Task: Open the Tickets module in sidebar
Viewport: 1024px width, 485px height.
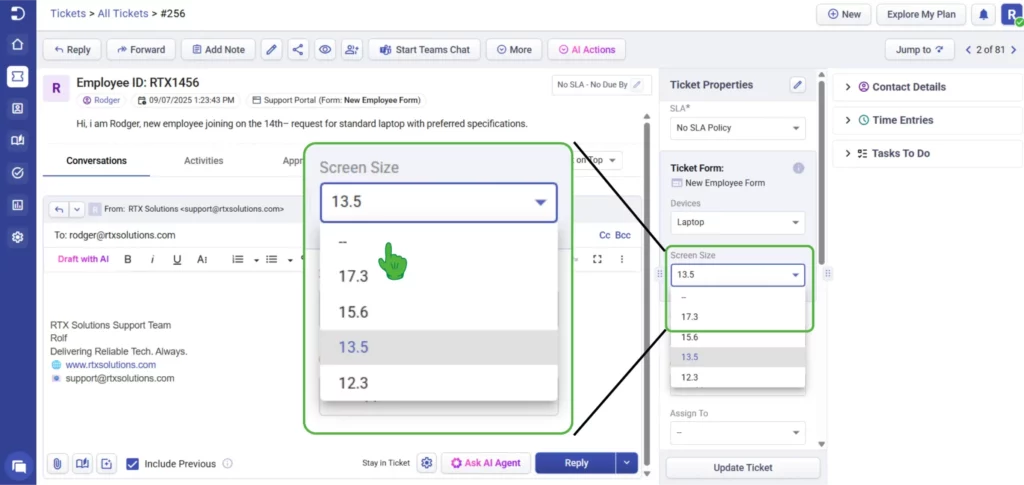Action: click(18, 76)
